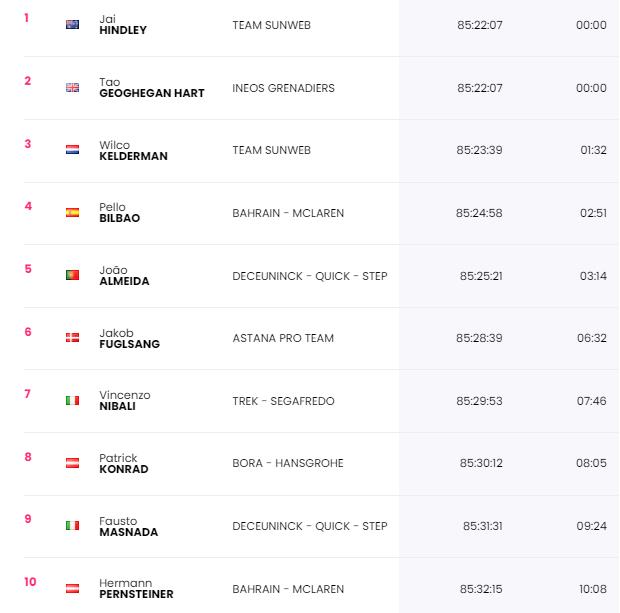Click the Portuguese flag beside João Almeida
Screen dimensions: 620x613
click(72, 275)
